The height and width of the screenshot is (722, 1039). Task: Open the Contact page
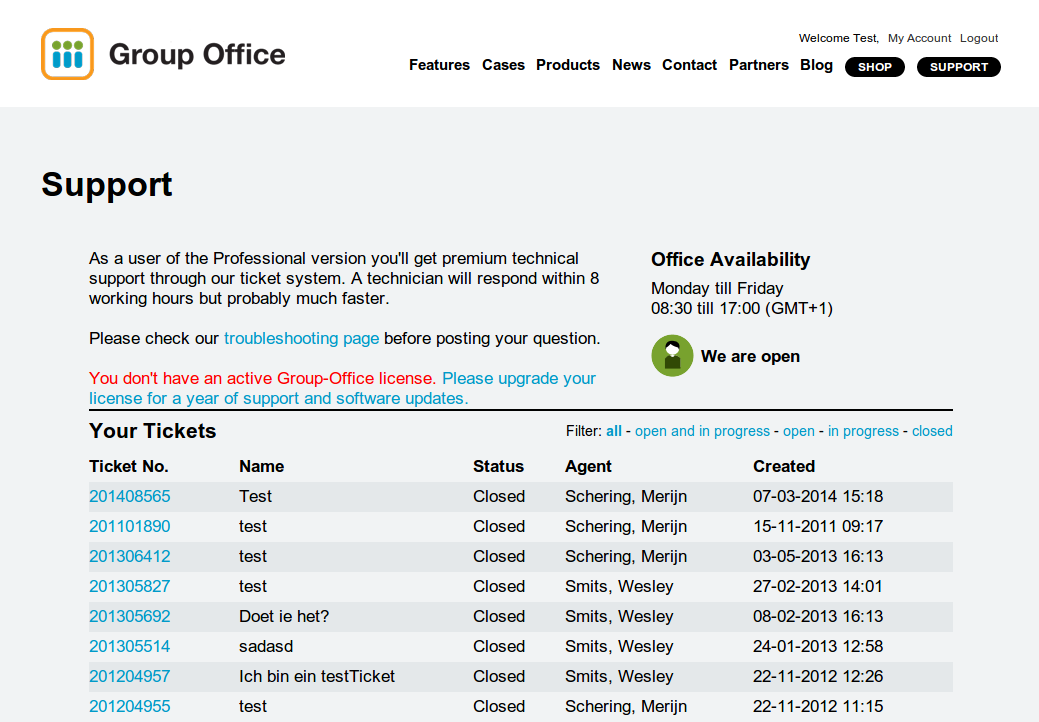[689, 65]
